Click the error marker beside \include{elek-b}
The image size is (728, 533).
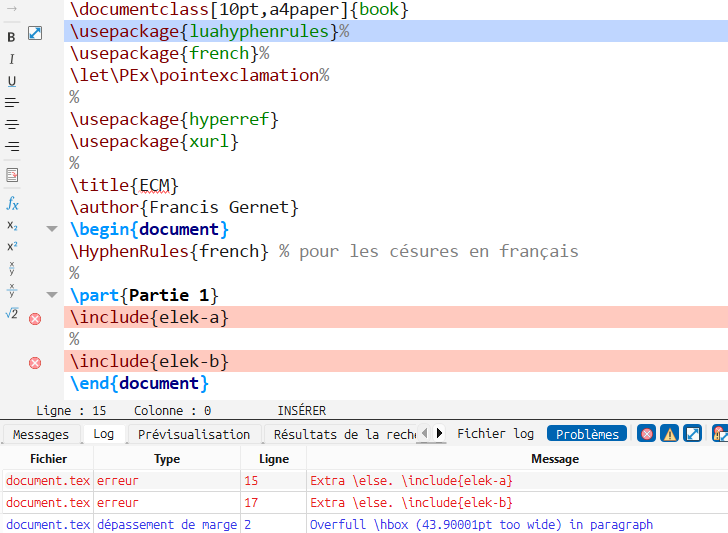pyautogui.click(x=35, y=363)
